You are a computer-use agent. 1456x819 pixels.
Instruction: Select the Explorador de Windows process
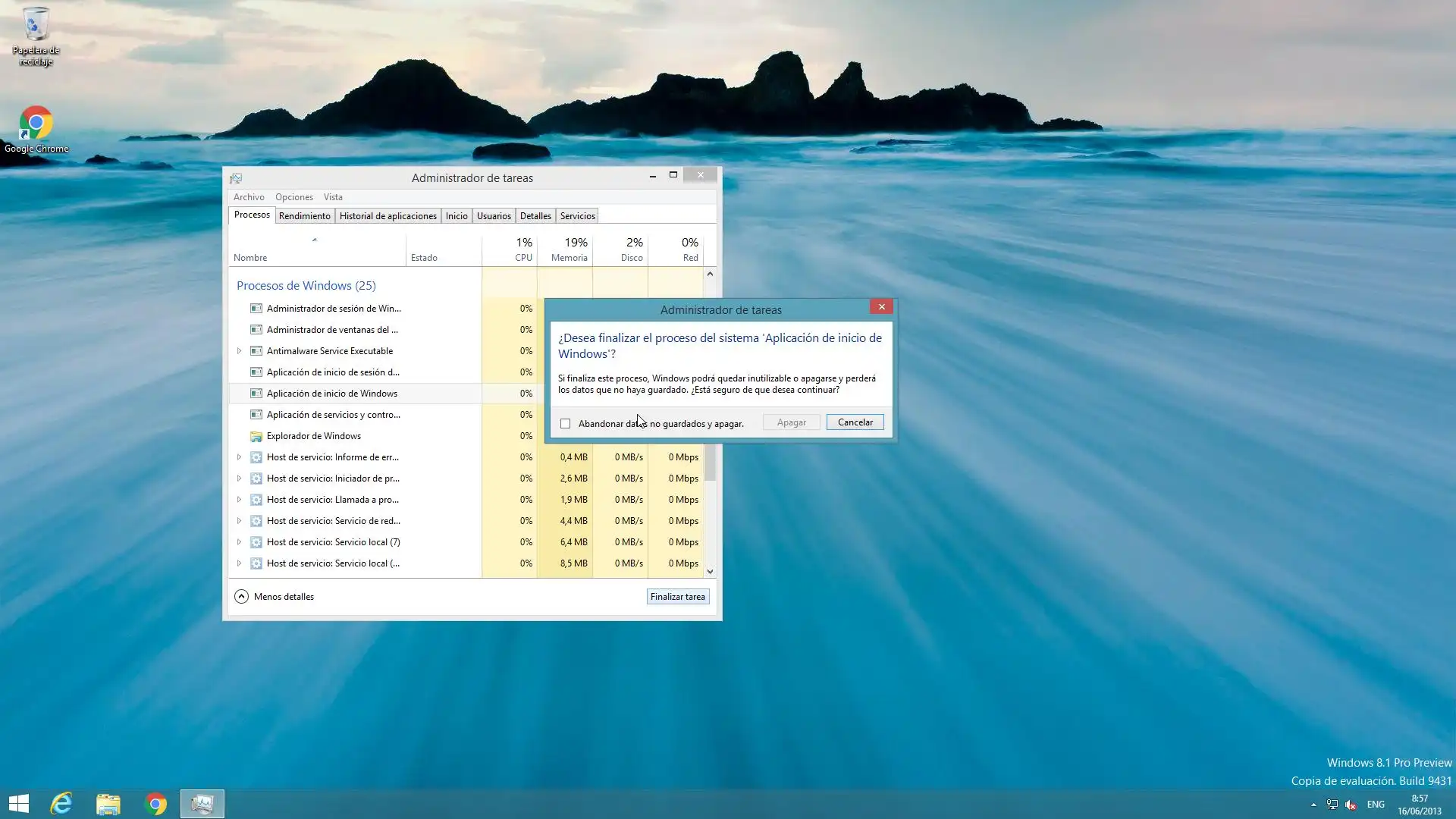(x=314, y=436)
